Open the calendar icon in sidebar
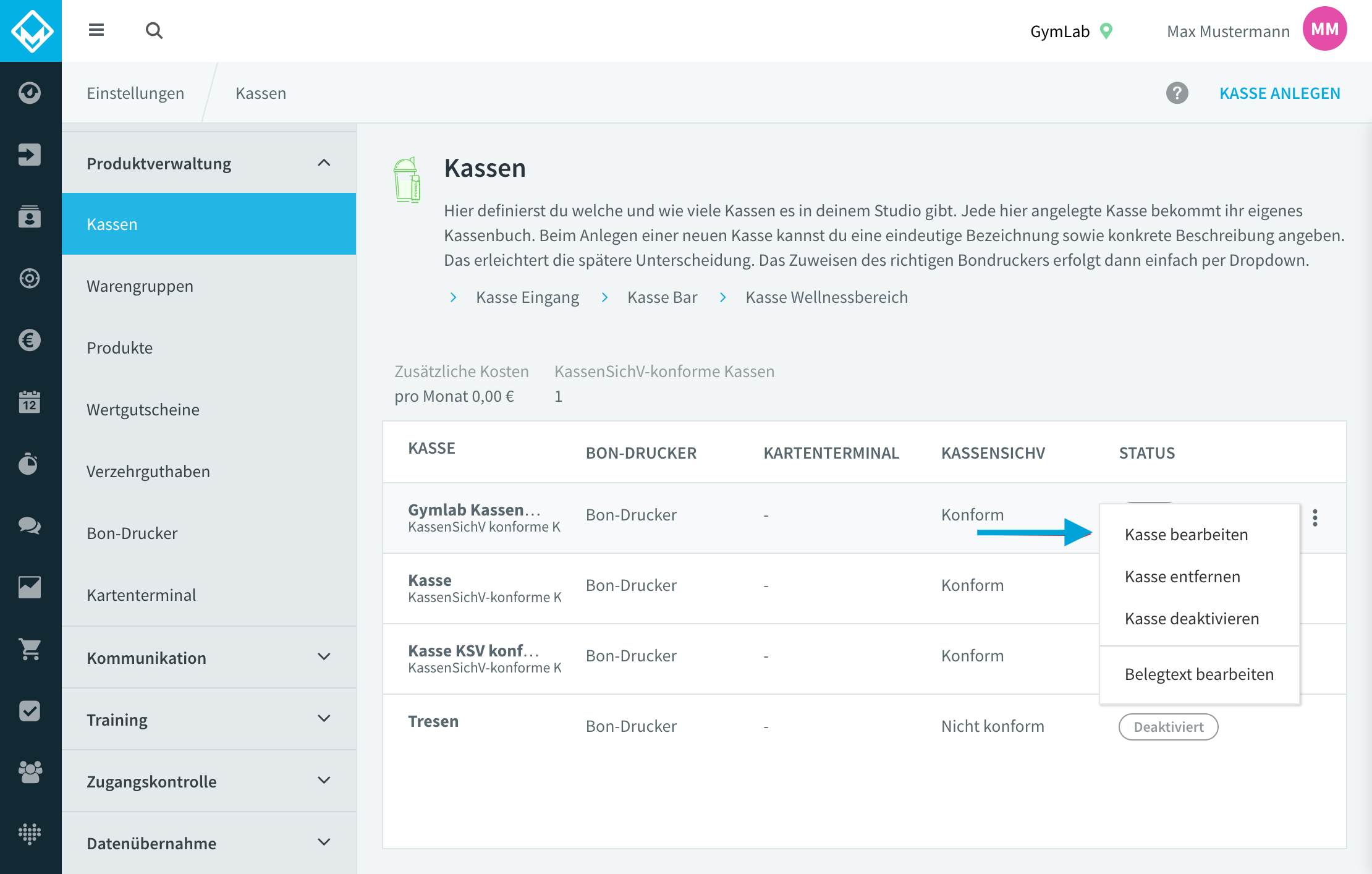This screenshot has height=874, width=1372. [x=30, y=402]
